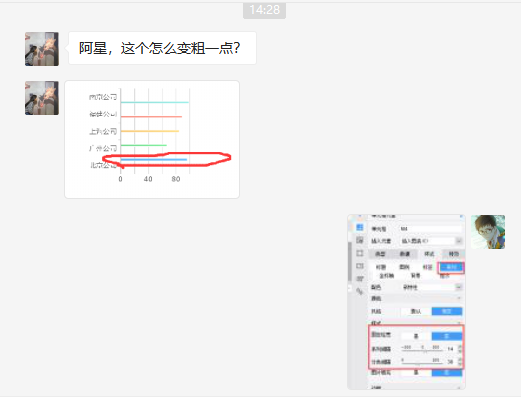Click the hyperlink chain sidebar icon
Image resolution: width=521 pixels, height=399 pixels.
(360, 291)
